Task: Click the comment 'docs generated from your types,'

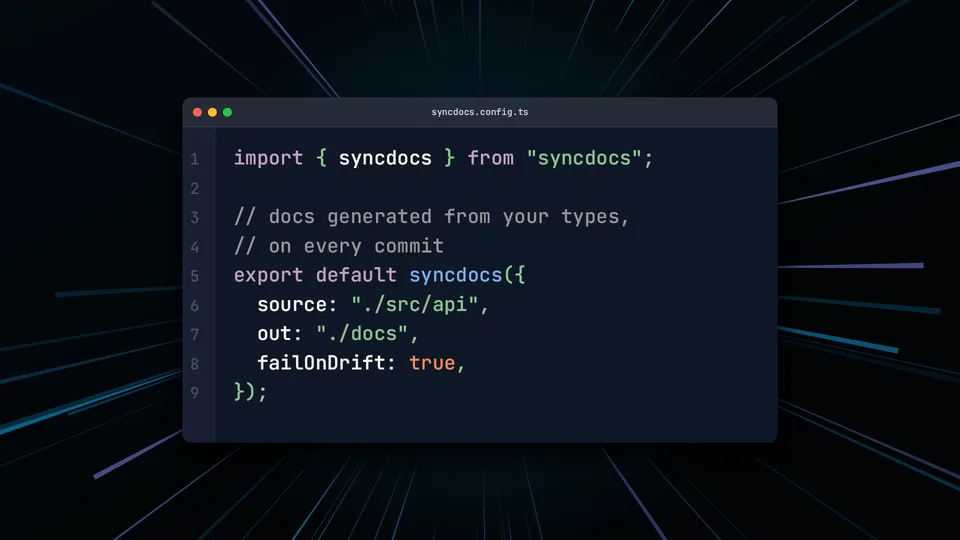Action: tap(432, 217)
